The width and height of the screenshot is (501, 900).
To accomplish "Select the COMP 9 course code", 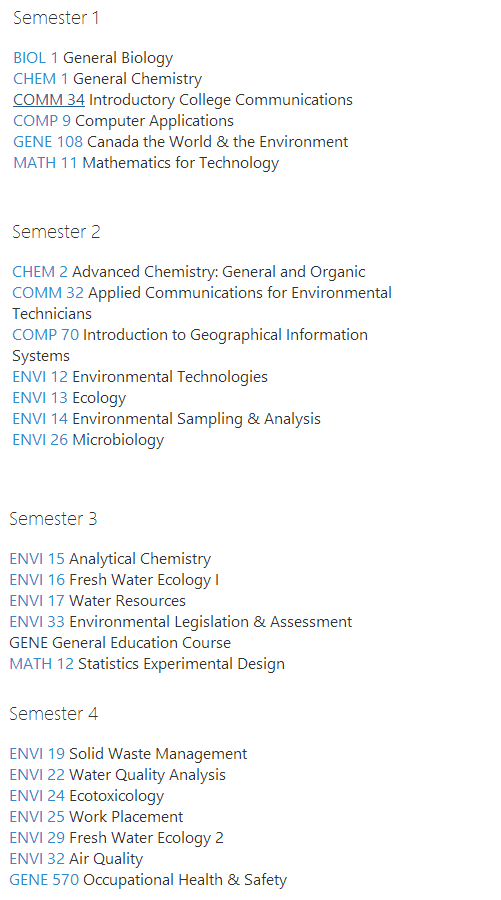I will [42, 121].
